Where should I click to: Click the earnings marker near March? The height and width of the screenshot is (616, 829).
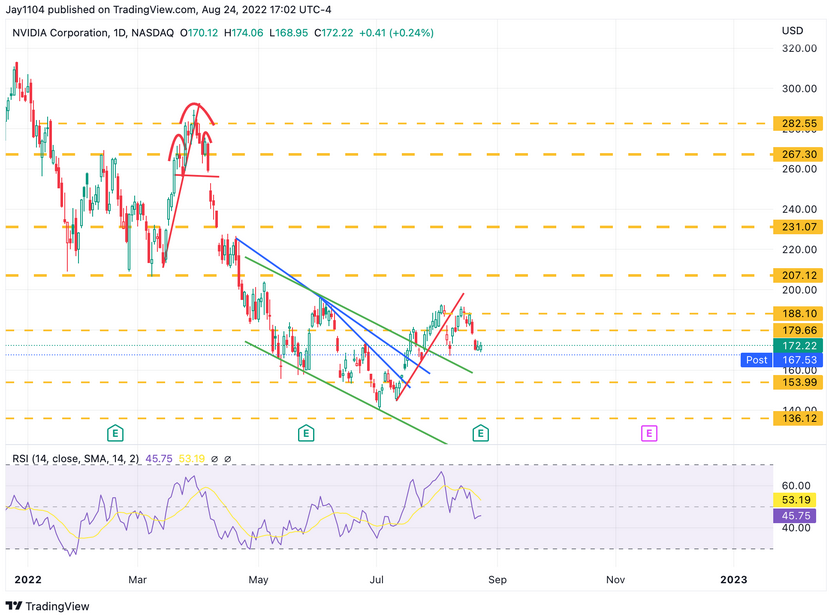pyautogui.click(x=115, y=434)
